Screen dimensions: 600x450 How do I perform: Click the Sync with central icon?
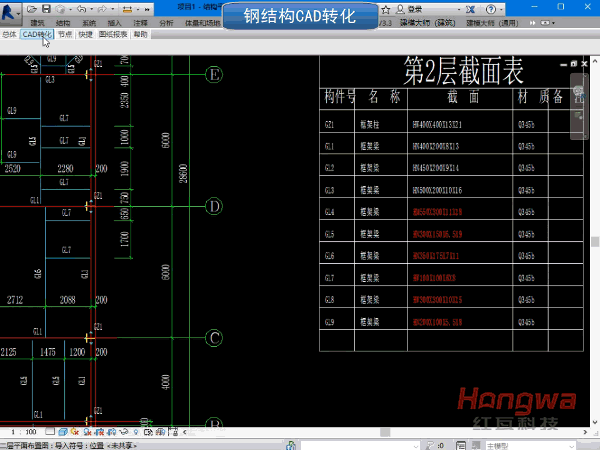point(60,9)
